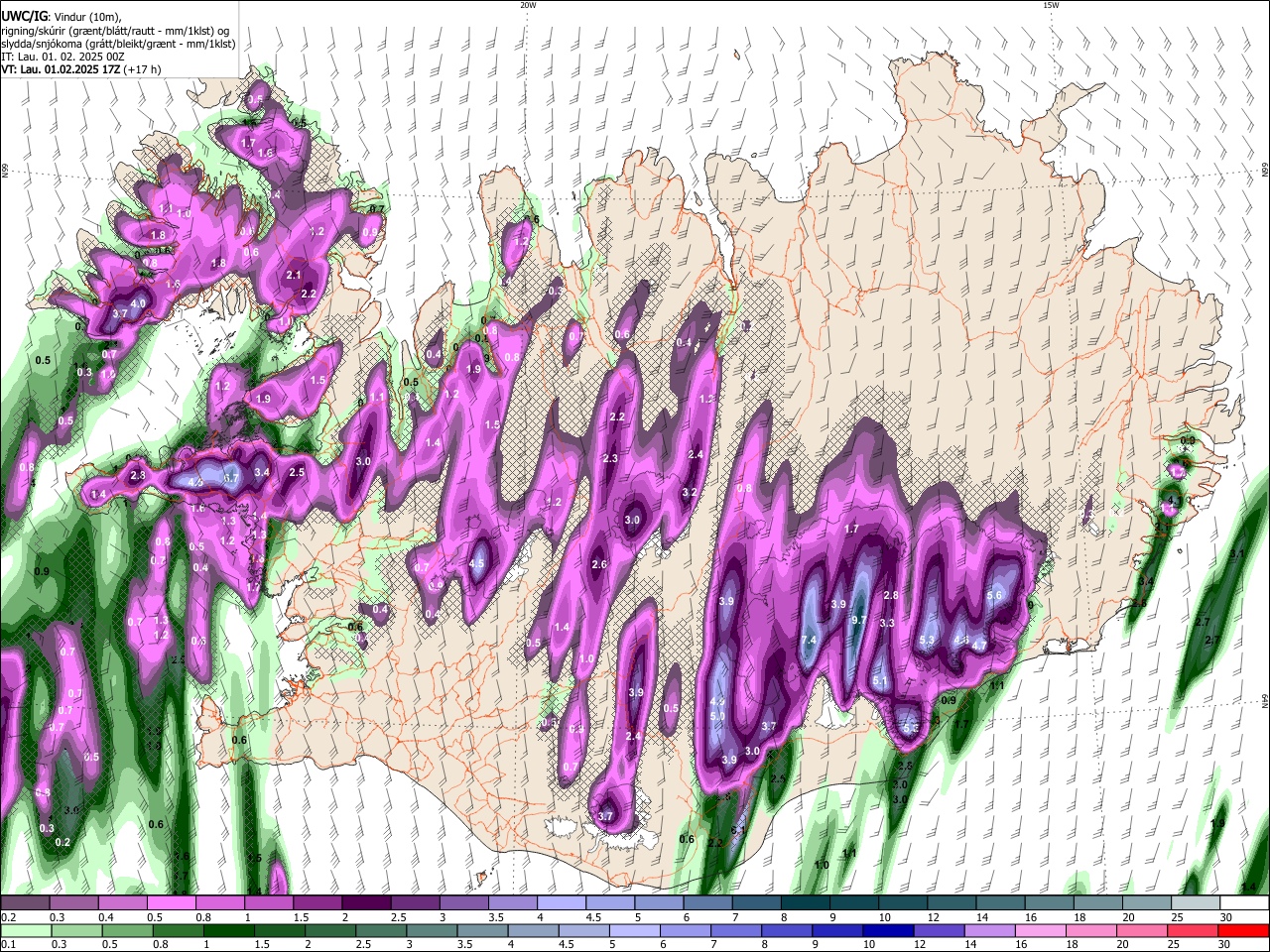The width and height of the screenshot is (1270, 952).
Task: Click the 3.2 value on the map
Action: point(691,493)
